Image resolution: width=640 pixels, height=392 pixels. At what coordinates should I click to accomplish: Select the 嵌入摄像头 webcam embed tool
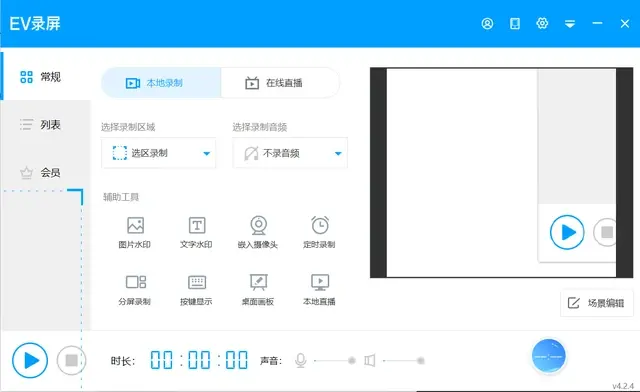[258, 232]
